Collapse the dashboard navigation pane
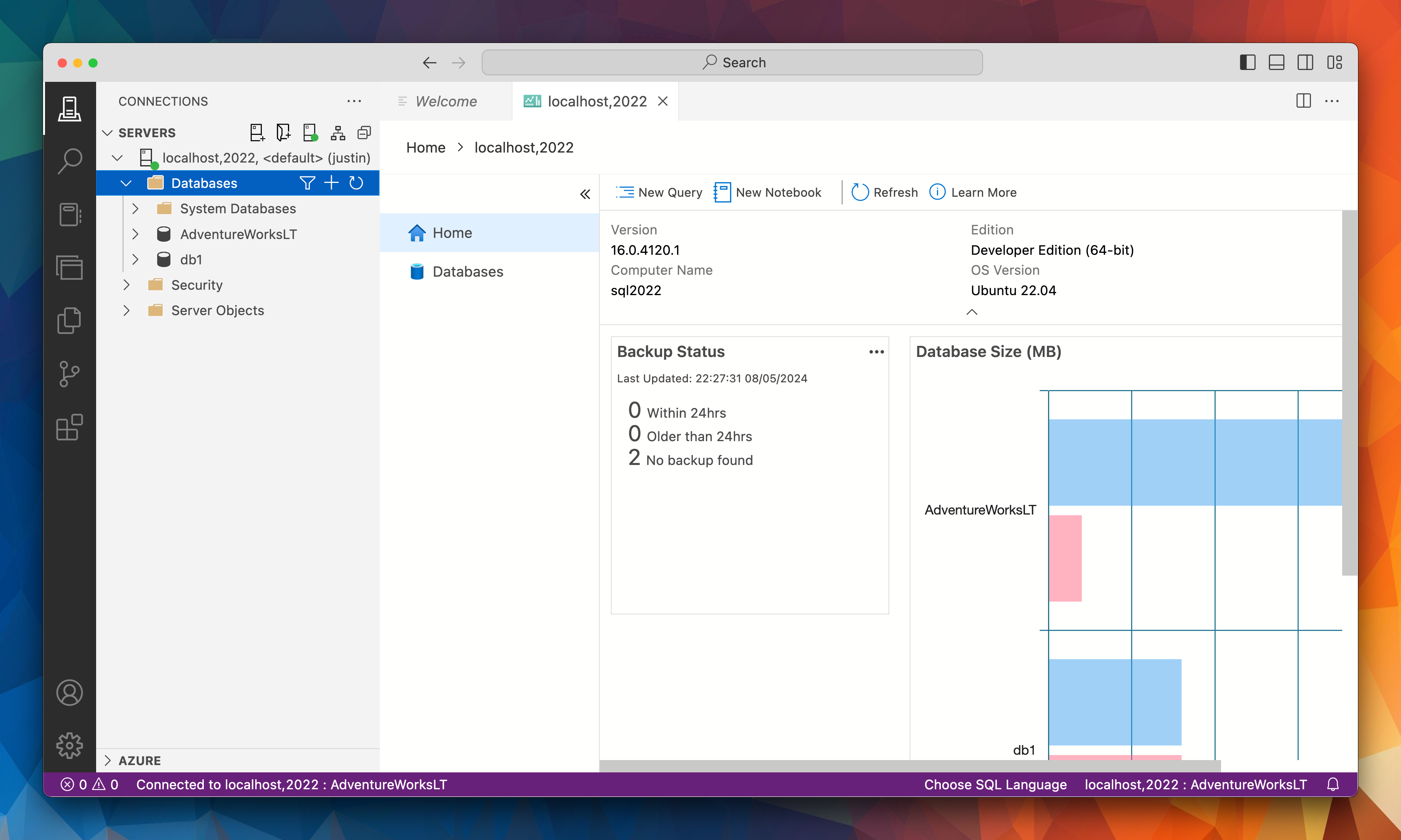Screen dimensions: 1401x840 coord(585,194)
